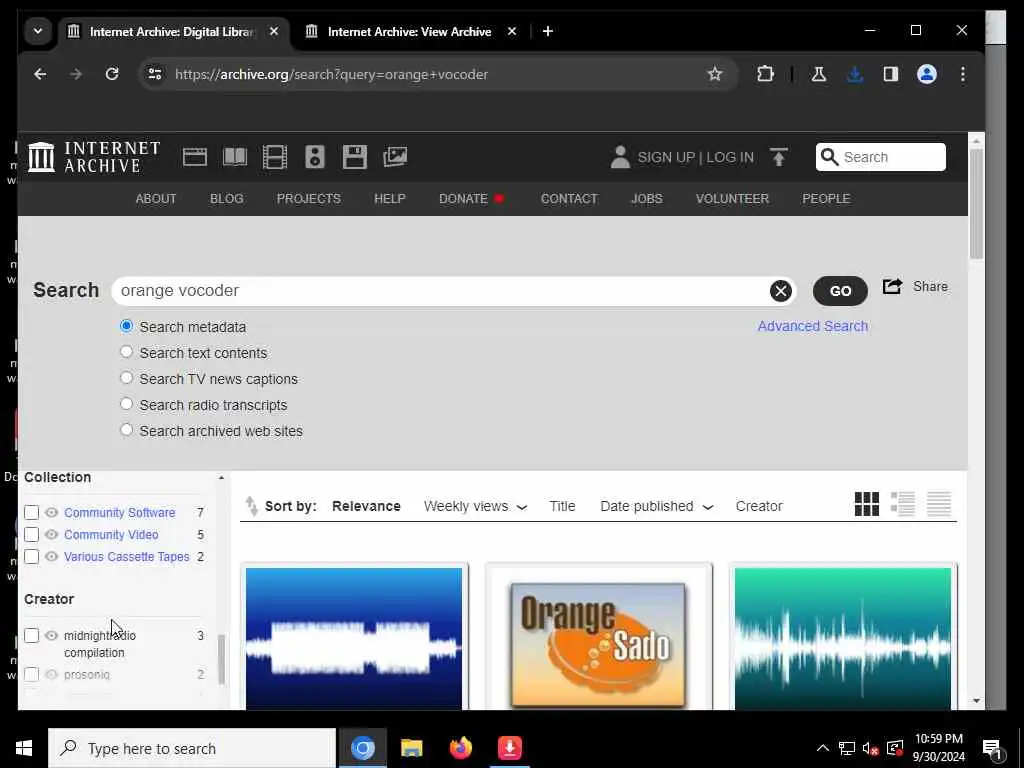1024x768 pixels.
Task: Open the ABOUT nav item
Action: click(x=155, y=199)
